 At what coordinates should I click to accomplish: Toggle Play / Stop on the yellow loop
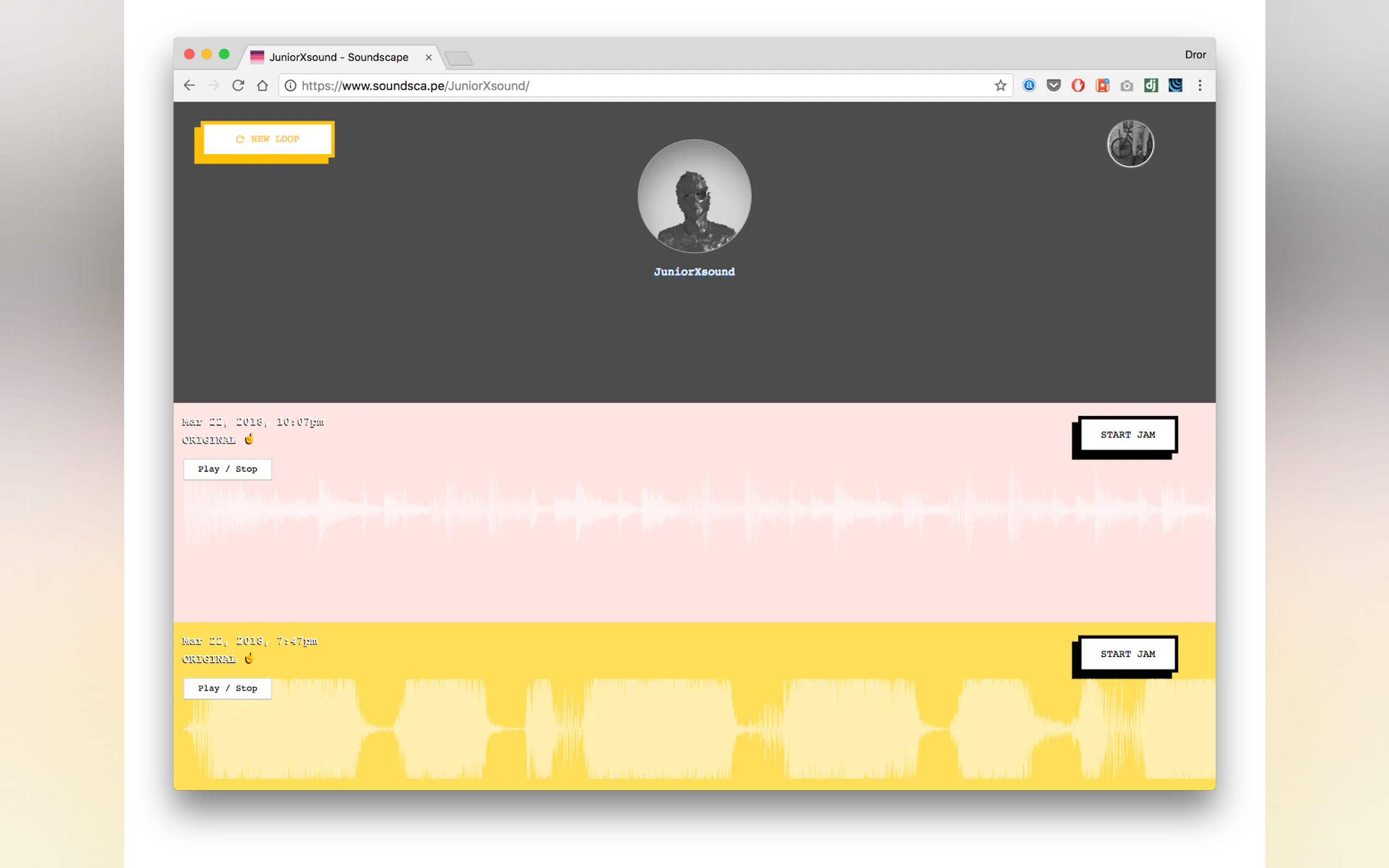point(227,688)
